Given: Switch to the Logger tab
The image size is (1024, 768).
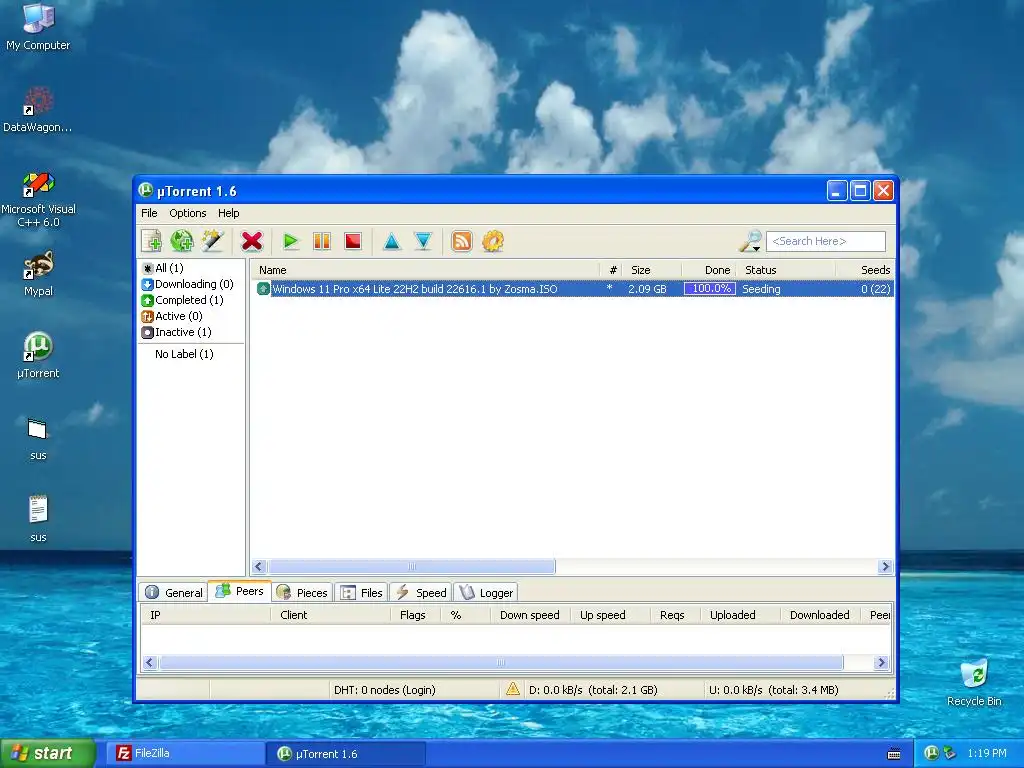Looking at the screenshot, I should [x=486, y=592].
